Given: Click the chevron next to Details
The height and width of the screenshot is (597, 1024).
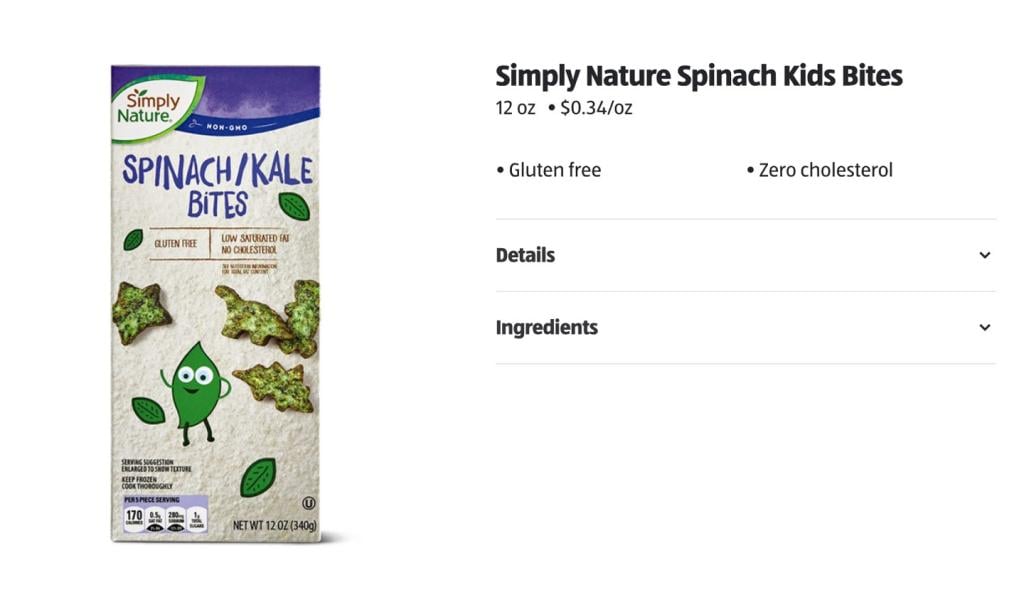Looking at the screenshot, I should point(983,255).
